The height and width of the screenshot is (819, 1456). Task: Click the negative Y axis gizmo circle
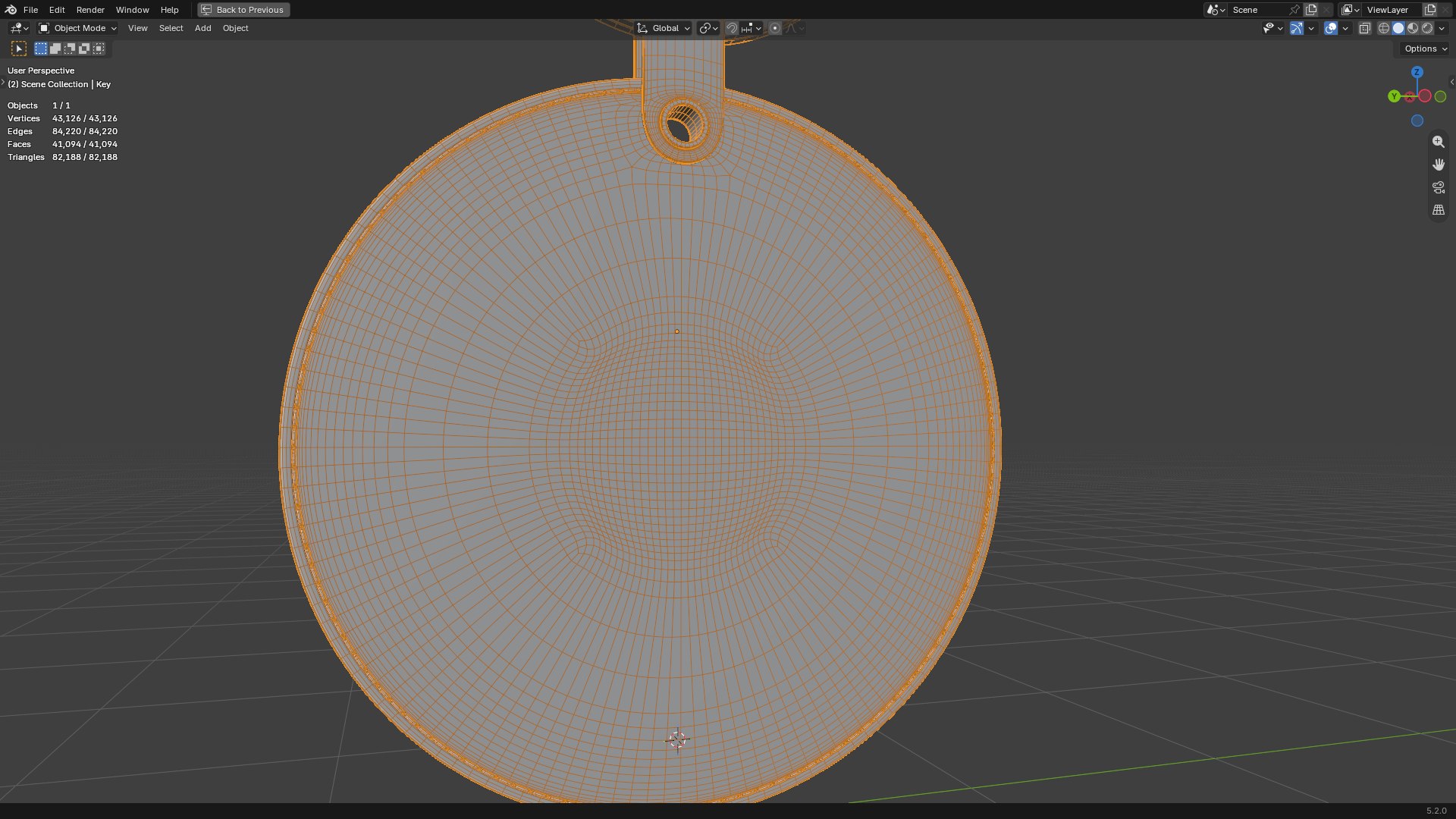pos(1440,96)
